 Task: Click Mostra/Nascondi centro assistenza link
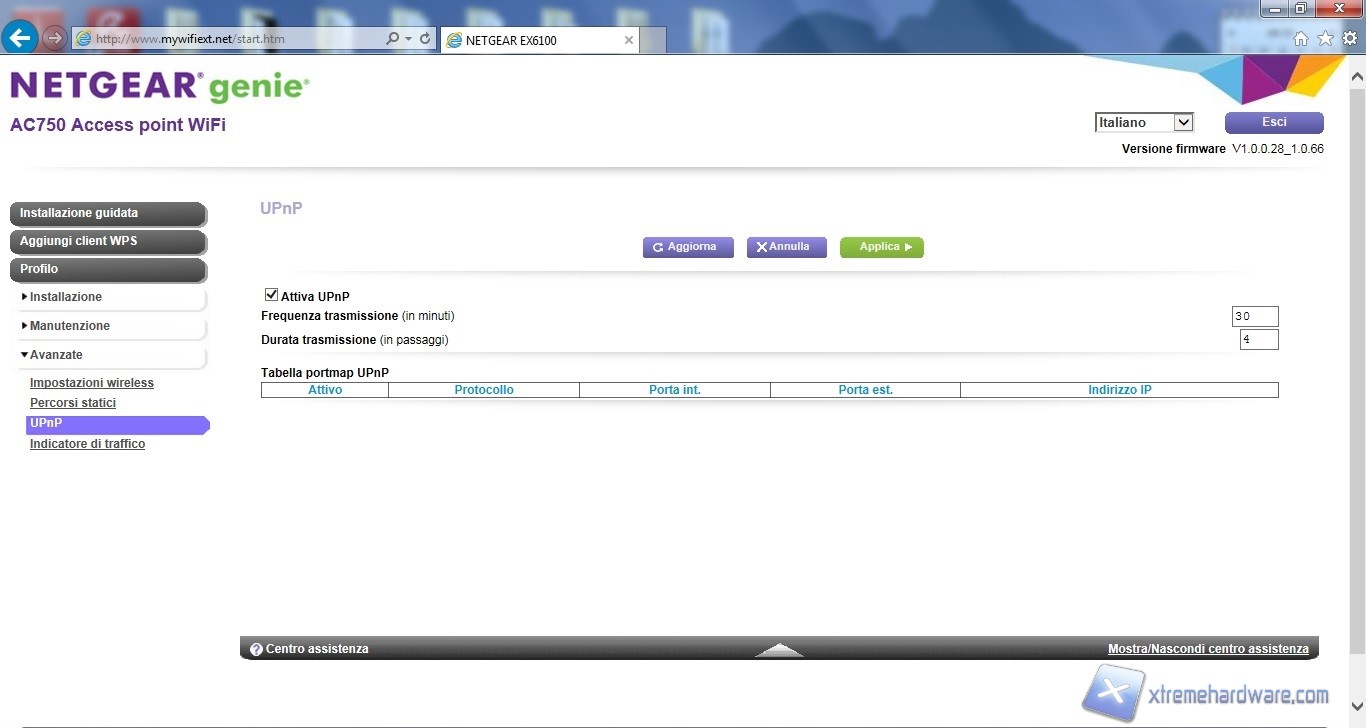click(x=1208, y=649)
